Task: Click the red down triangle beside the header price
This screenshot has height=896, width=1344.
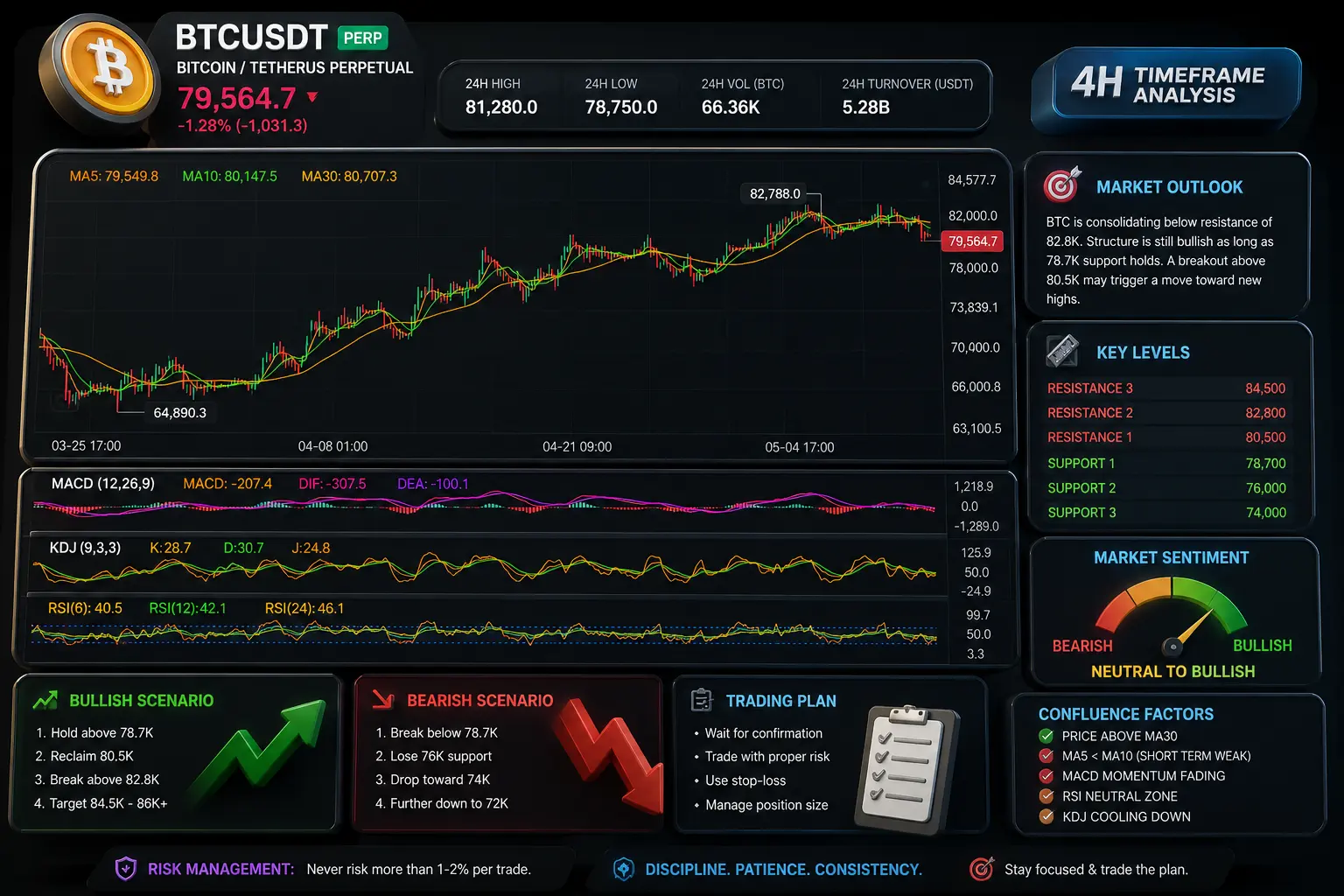Action: click(x=312, y=97)
